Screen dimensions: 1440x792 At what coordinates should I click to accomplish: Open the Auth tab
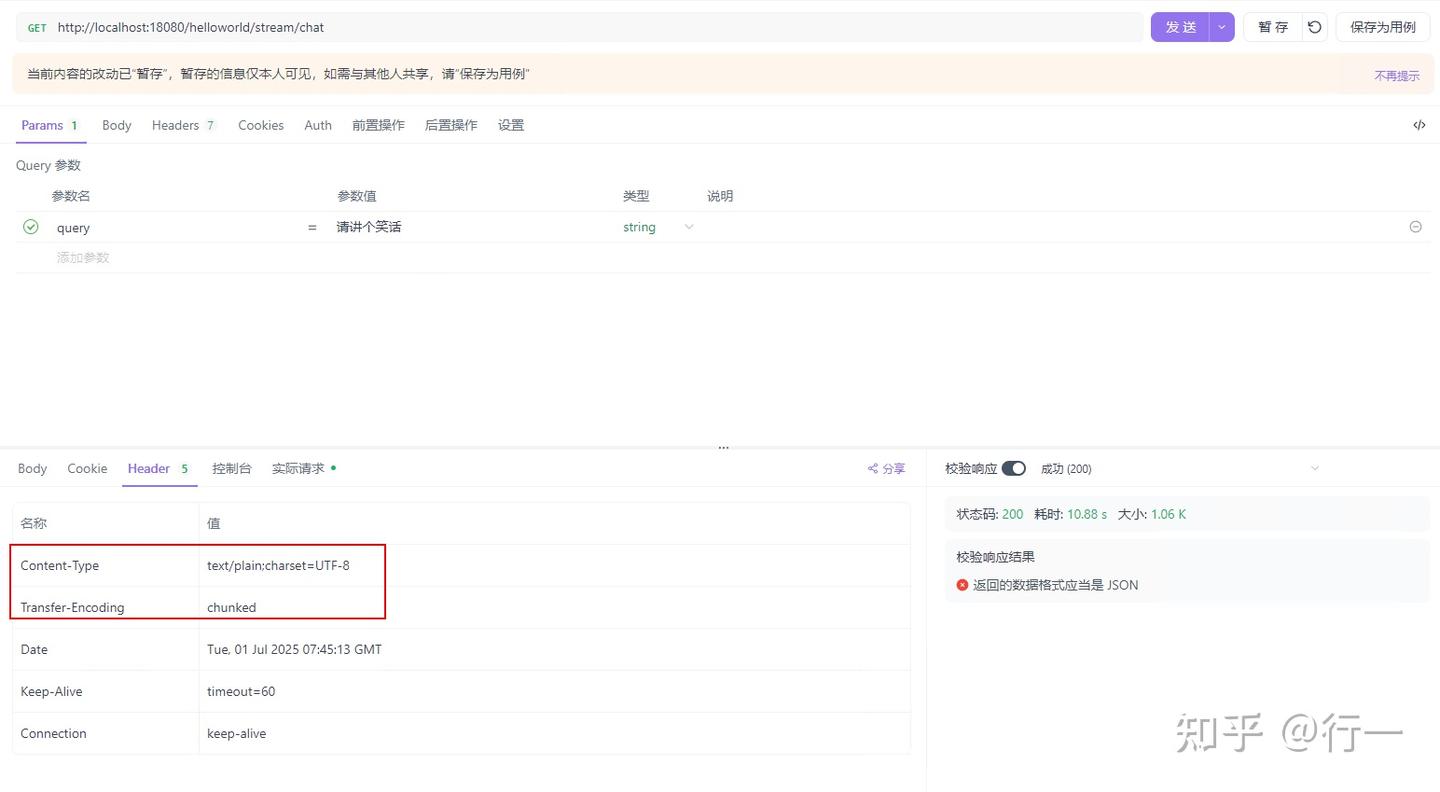(x=317, y=124)
